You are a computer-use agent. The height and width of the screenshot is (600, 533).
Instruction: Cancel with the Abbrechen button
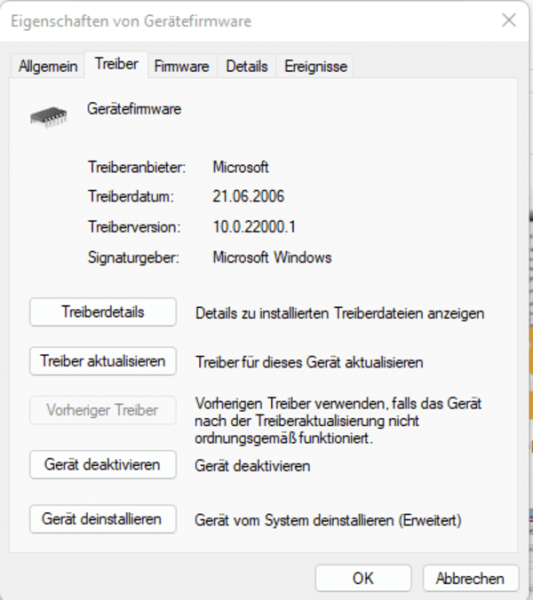click(x=470, y=578)
